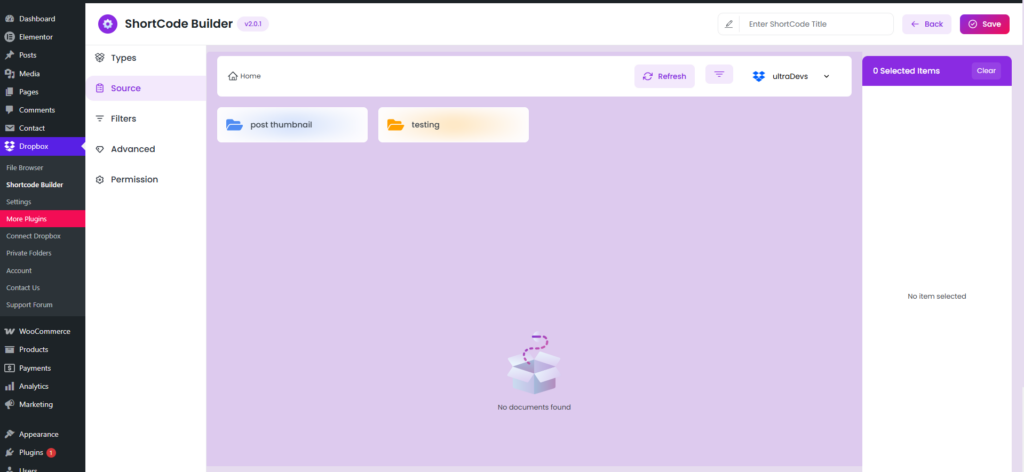Click the Contact envelope icon
This screenshot has width=1024, height=472.
click(10, 129)
